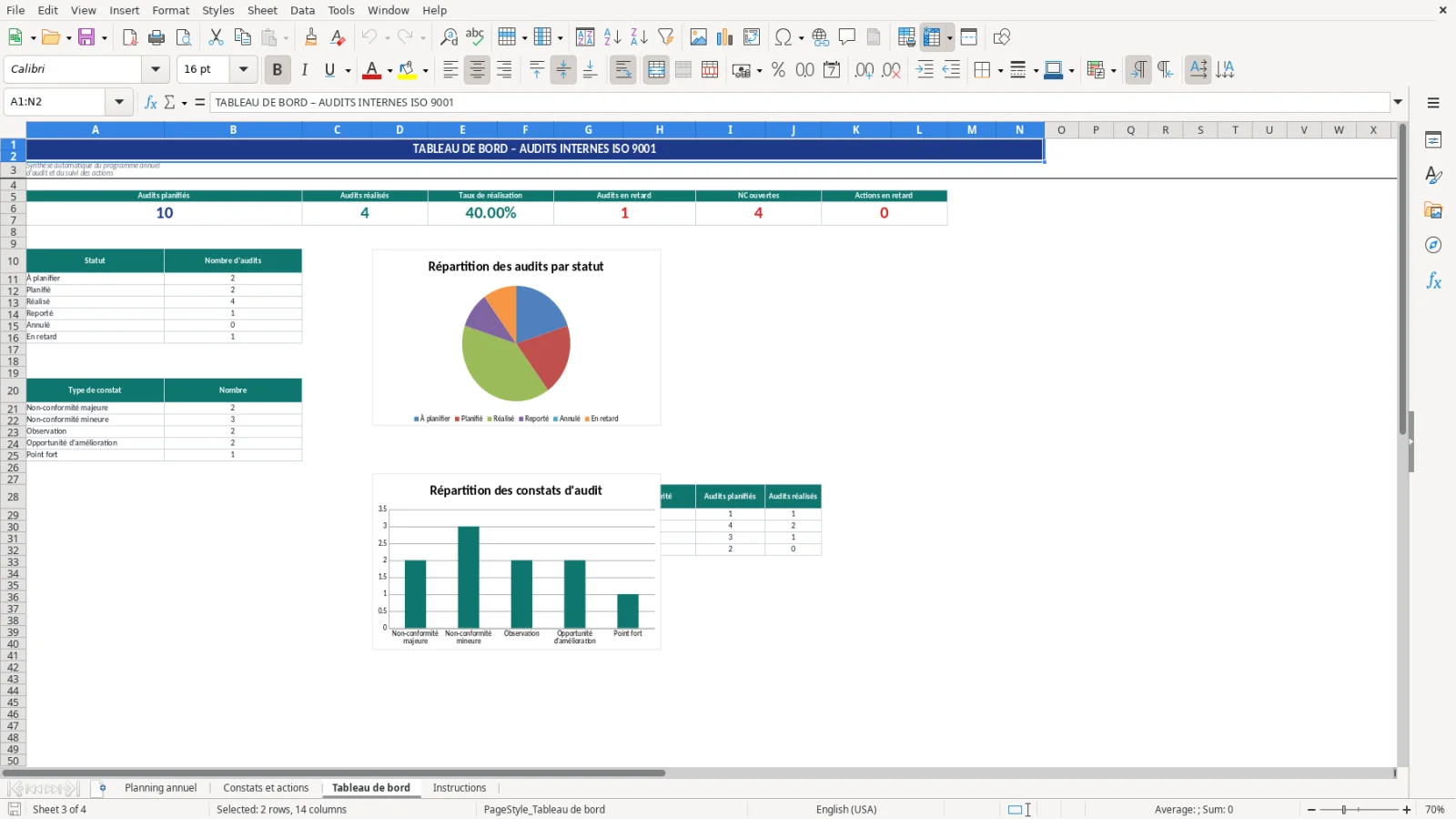This screenshot has width=1456, height=819.
Task: Open background color dropdown arrow
Action: click(425, 70)
